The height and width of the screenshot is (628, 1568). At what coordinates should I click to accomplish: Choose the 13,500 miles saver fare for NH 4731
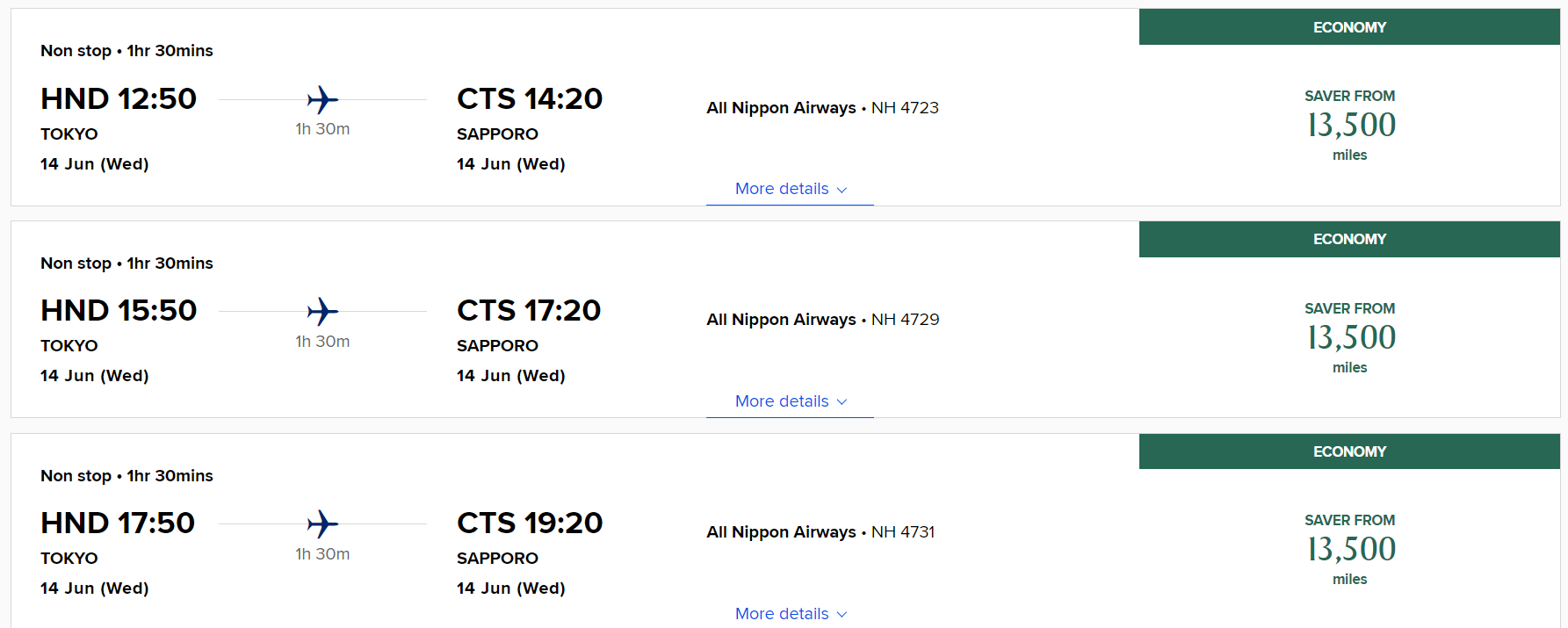[x=1350, y=550]
